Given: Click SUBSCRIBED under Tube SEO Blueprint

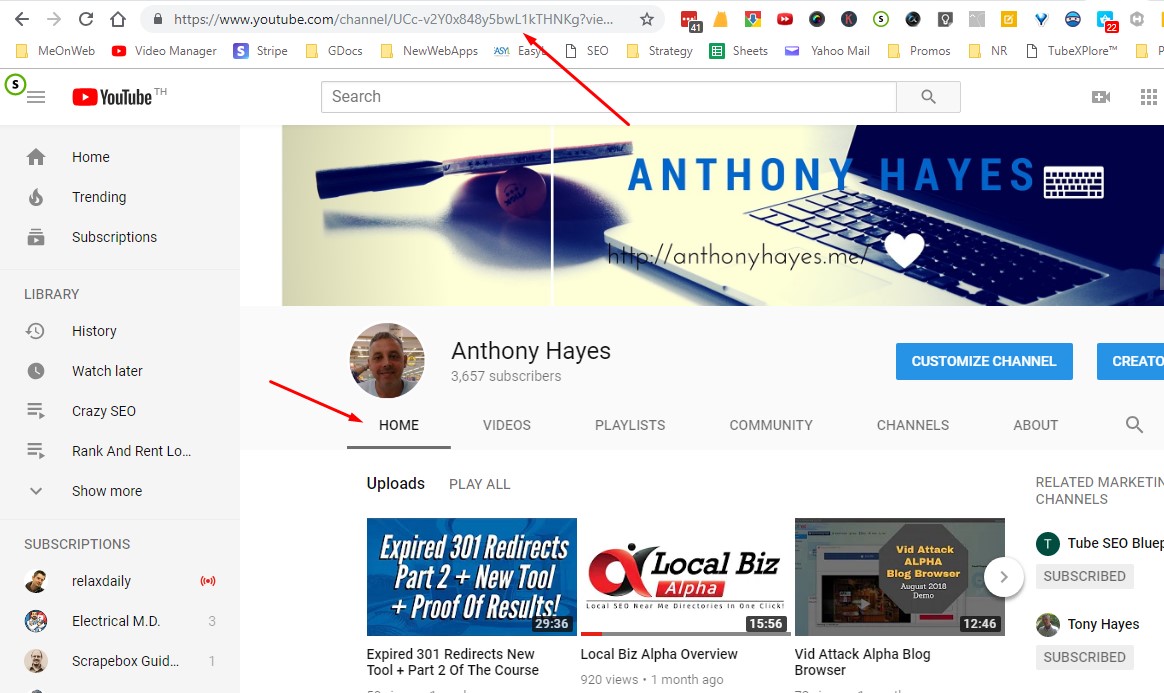Looking at the screenshot, I should click(x=1085, y=577).
